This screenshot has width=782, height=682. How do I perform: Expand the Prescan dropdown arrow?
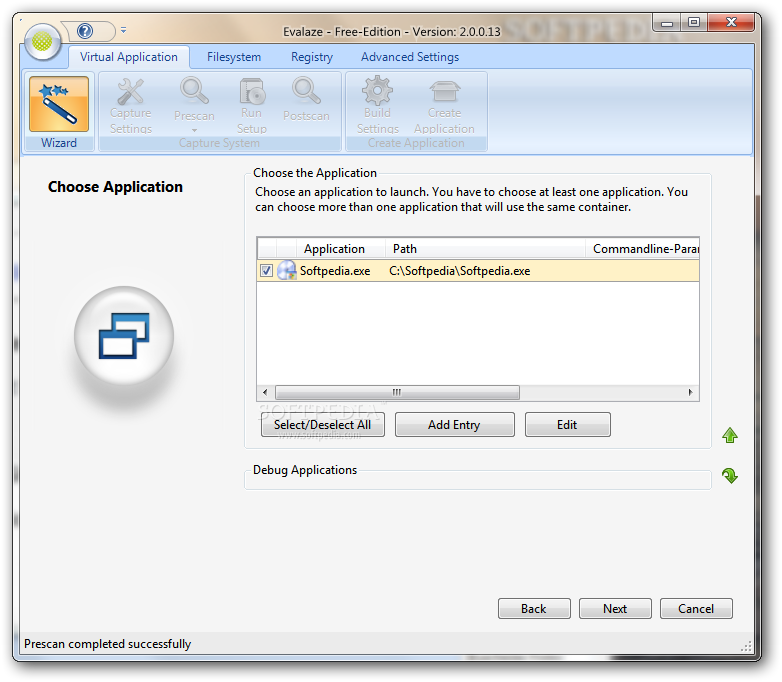194,130
